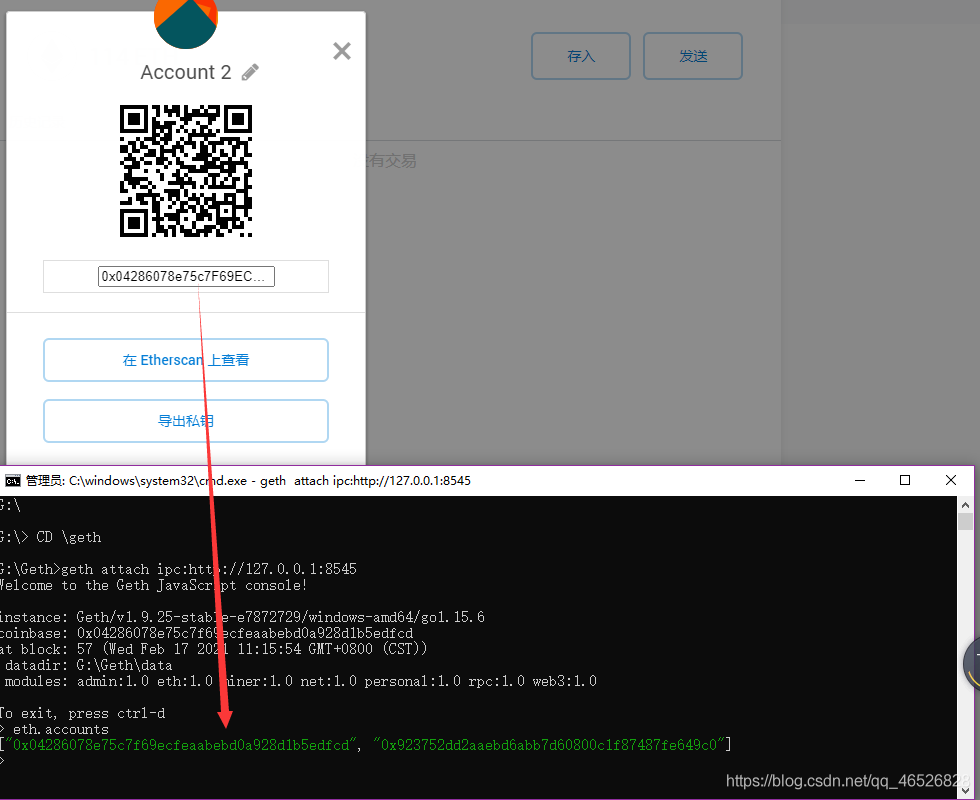Edit account name with pencil icon

(x=250, y=72)
